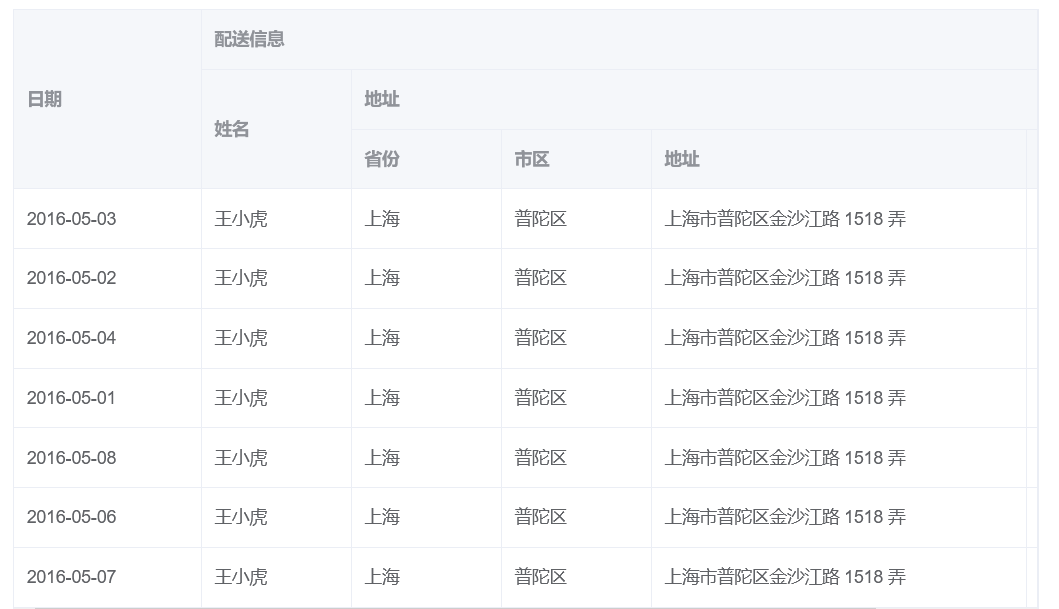1059x609 pixels.
Task: Click the address in the 2016-05-08 row
Action: pyautogui.click(x=785, y=458)
